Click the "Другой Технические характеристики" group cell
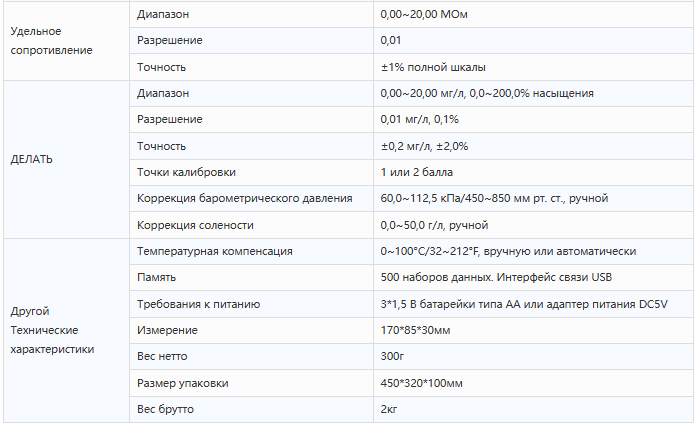Screen dimensions: 698x429 coord(52,330)
